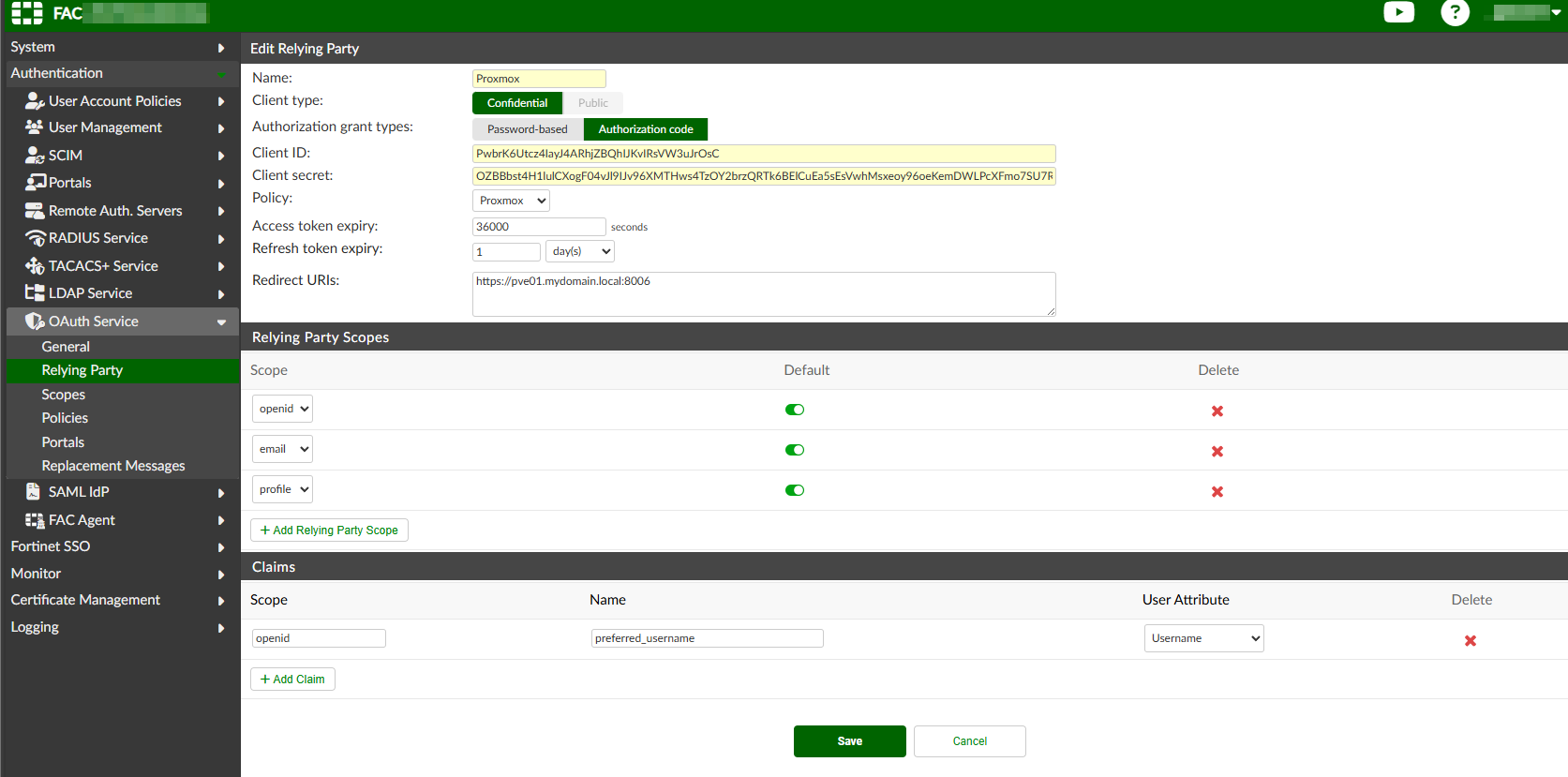Delete the openid scope with red X
The height and width of the screenshot is (777, 1568).
coord(1217,411)
